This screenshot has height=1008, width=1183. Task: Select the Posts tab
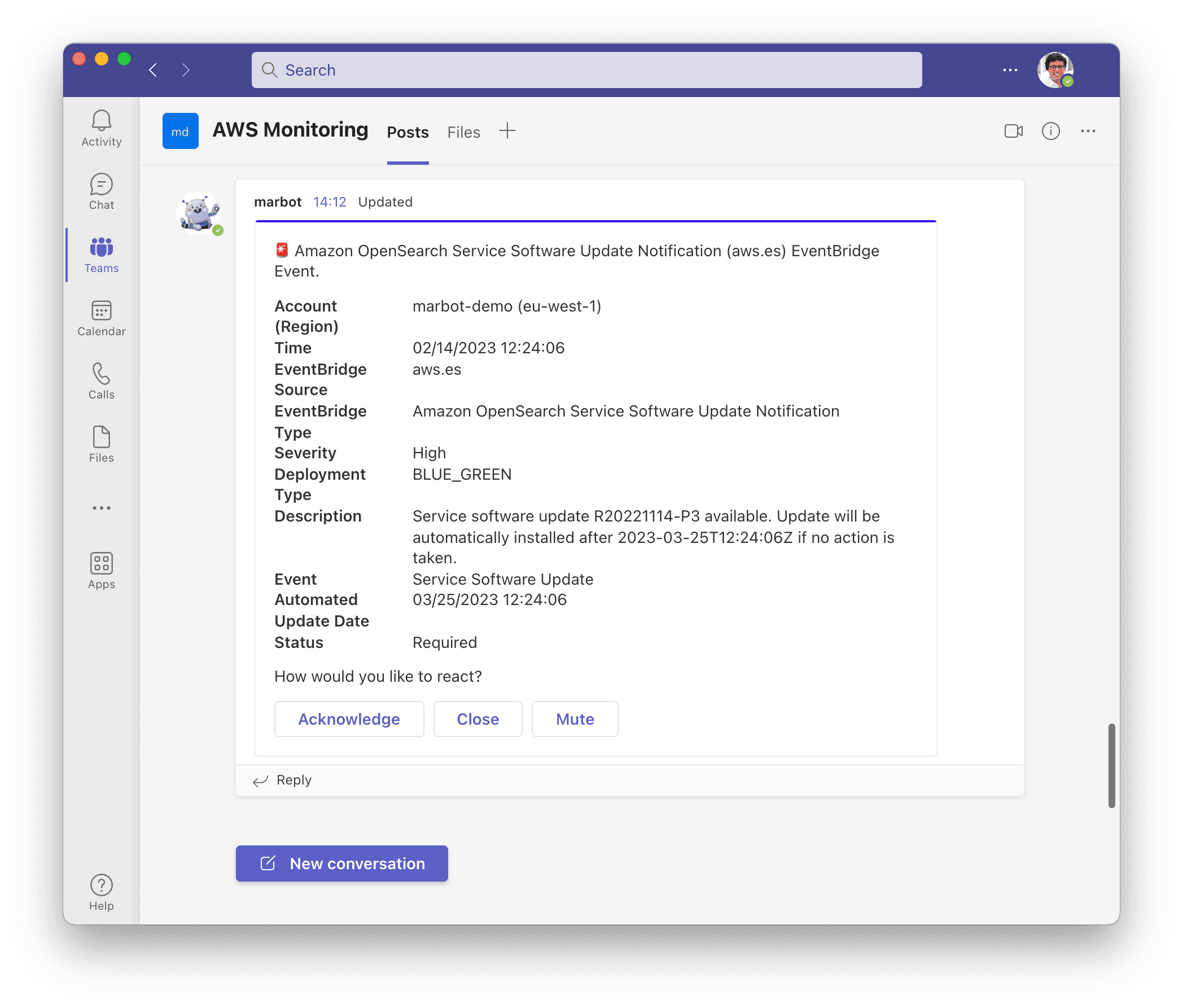pyautogui.click(x=407, y=131)
